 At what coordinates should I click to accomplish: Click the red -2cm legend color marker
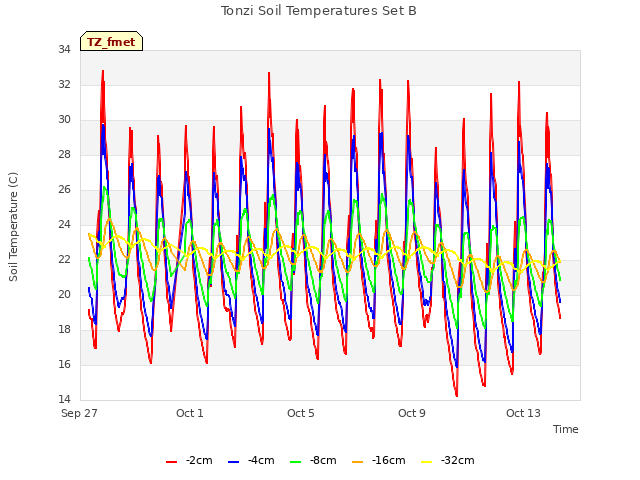(x=171, y=462)
